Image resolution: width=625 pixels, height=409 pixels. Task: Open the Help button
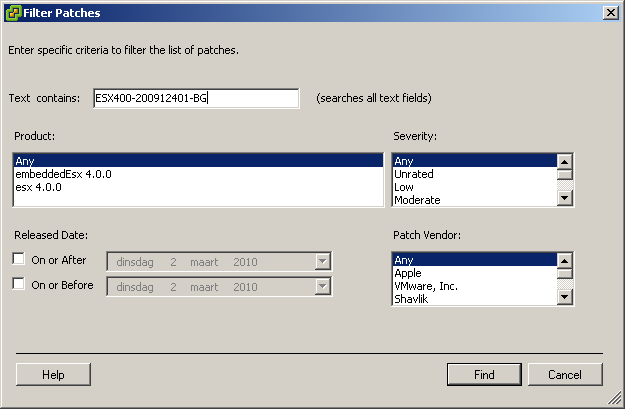[x=53, y=375]
